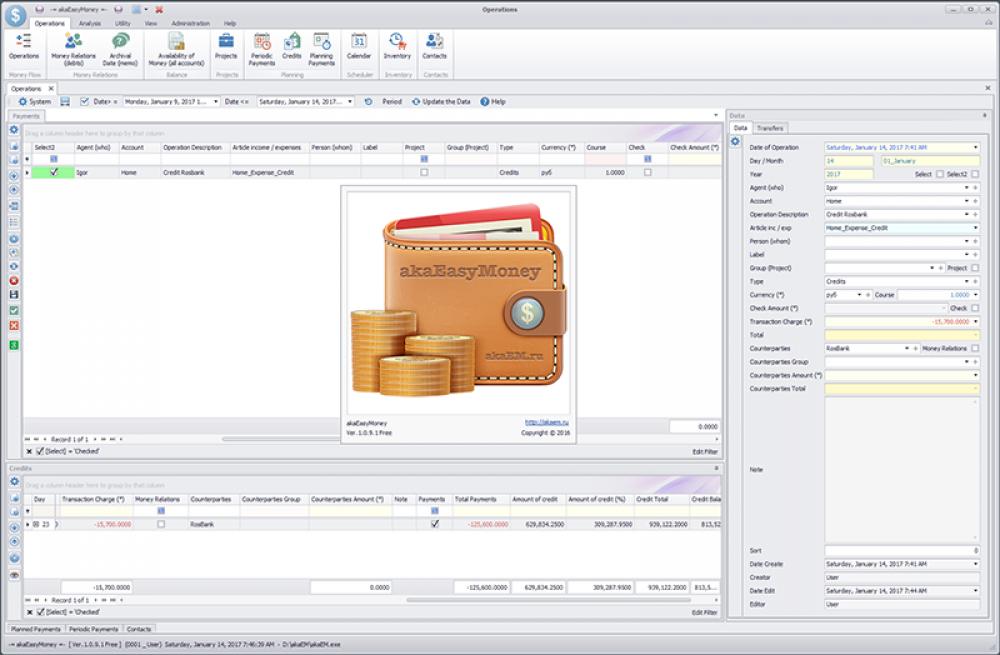The width and height of the screenshot is (1000, 655).
Task: Open Money Relations (debts) icon
Action: point(71,45)
